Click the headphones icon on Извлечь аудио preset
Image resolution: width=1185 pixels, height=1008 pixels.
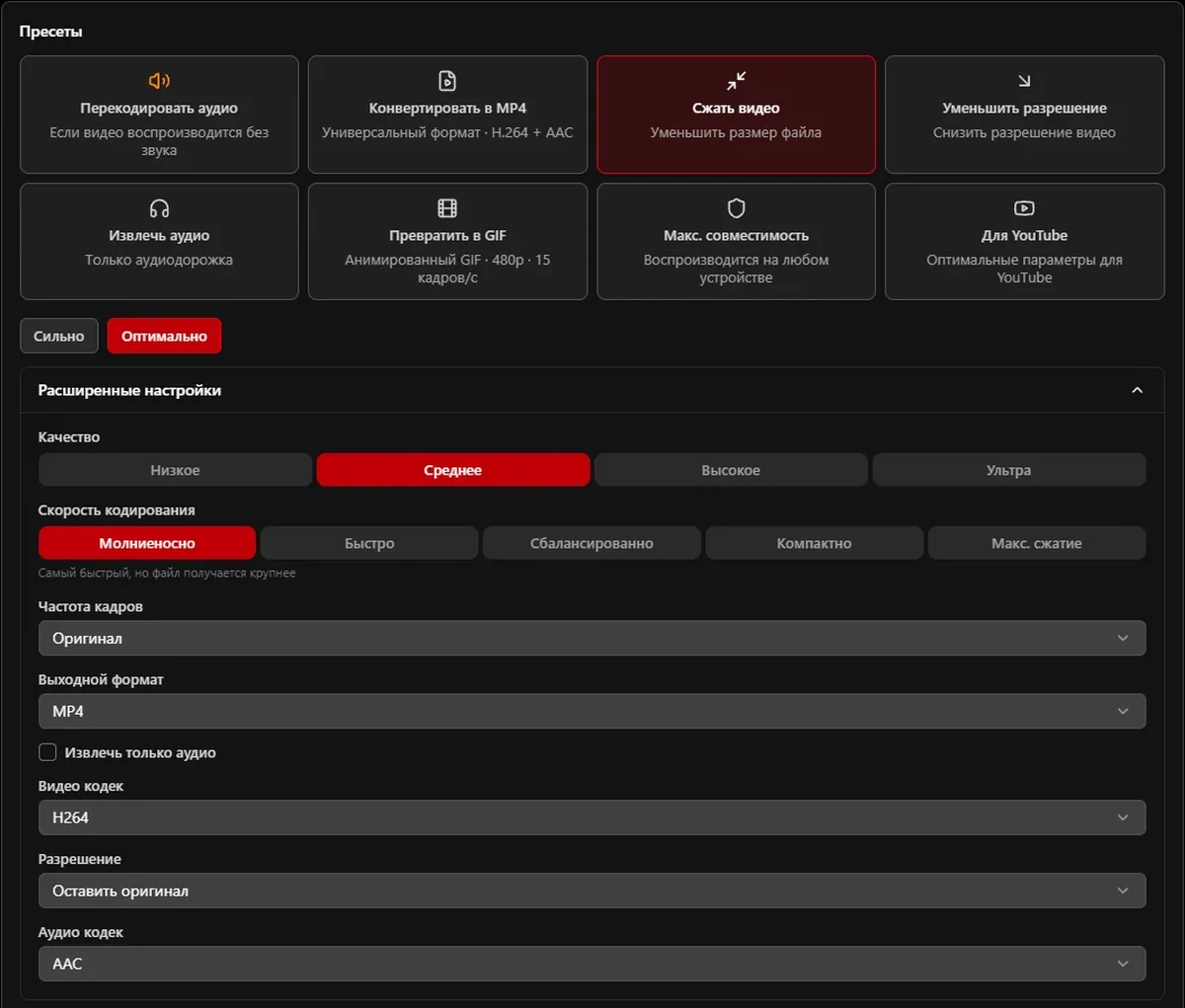[x=159, y=208]
